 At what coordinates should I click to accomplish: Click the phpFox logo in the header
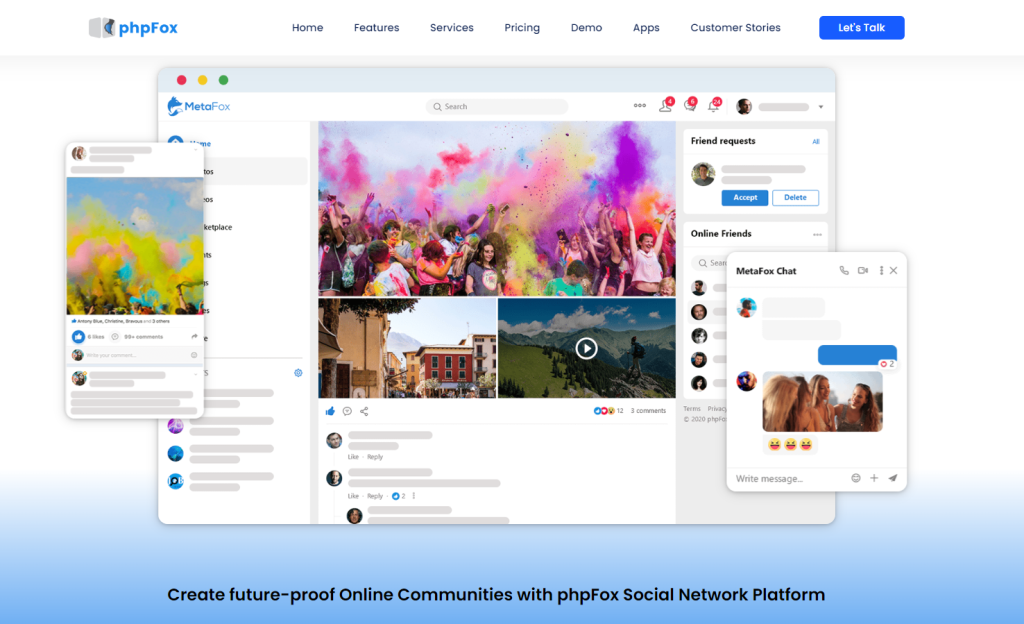tap(133, 28)
